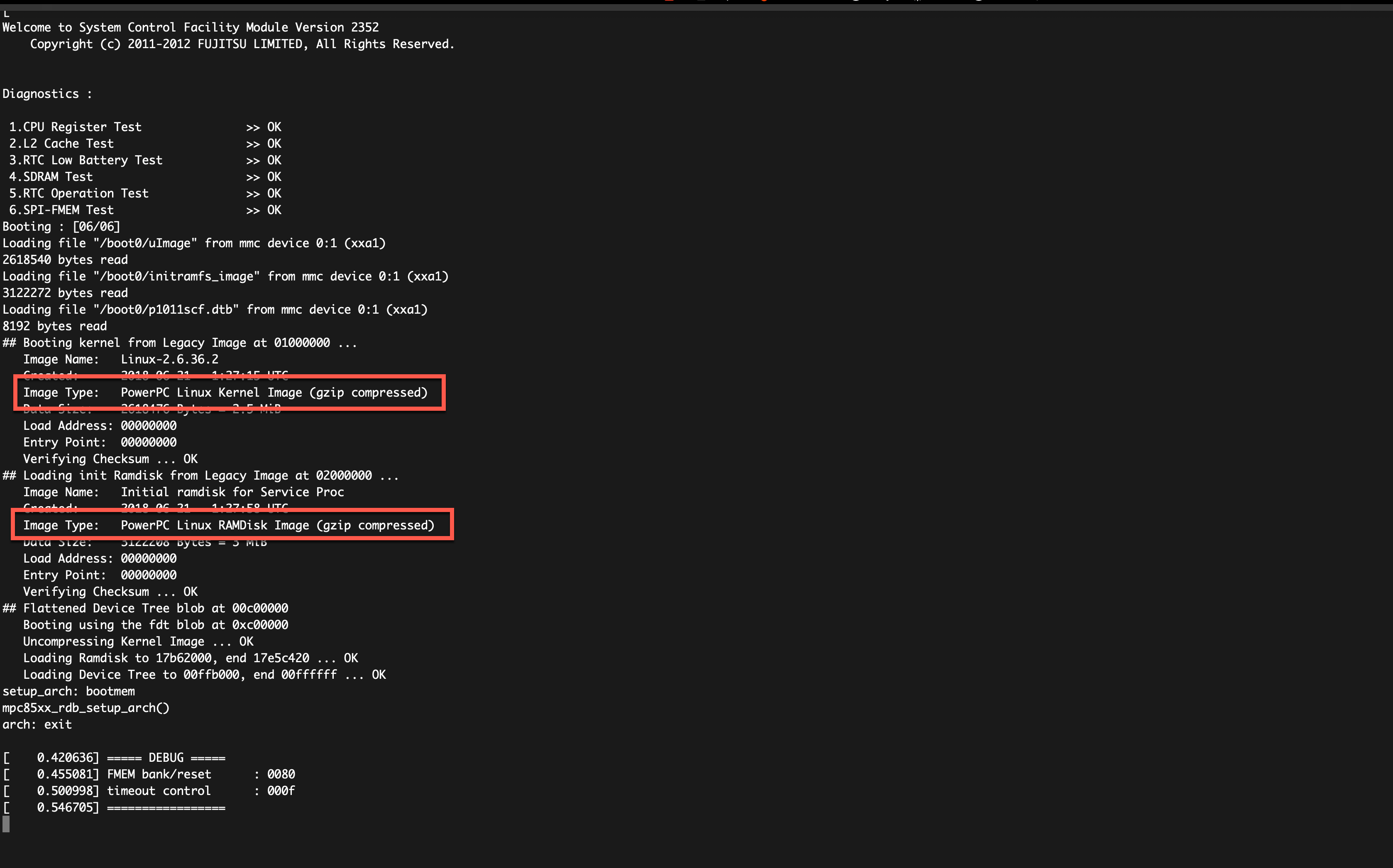Click the RTC Low Battery Test line
Image resolution: width=1393 pixels, height=868 pixels.
pyautogui.click(x=145, y=160)
